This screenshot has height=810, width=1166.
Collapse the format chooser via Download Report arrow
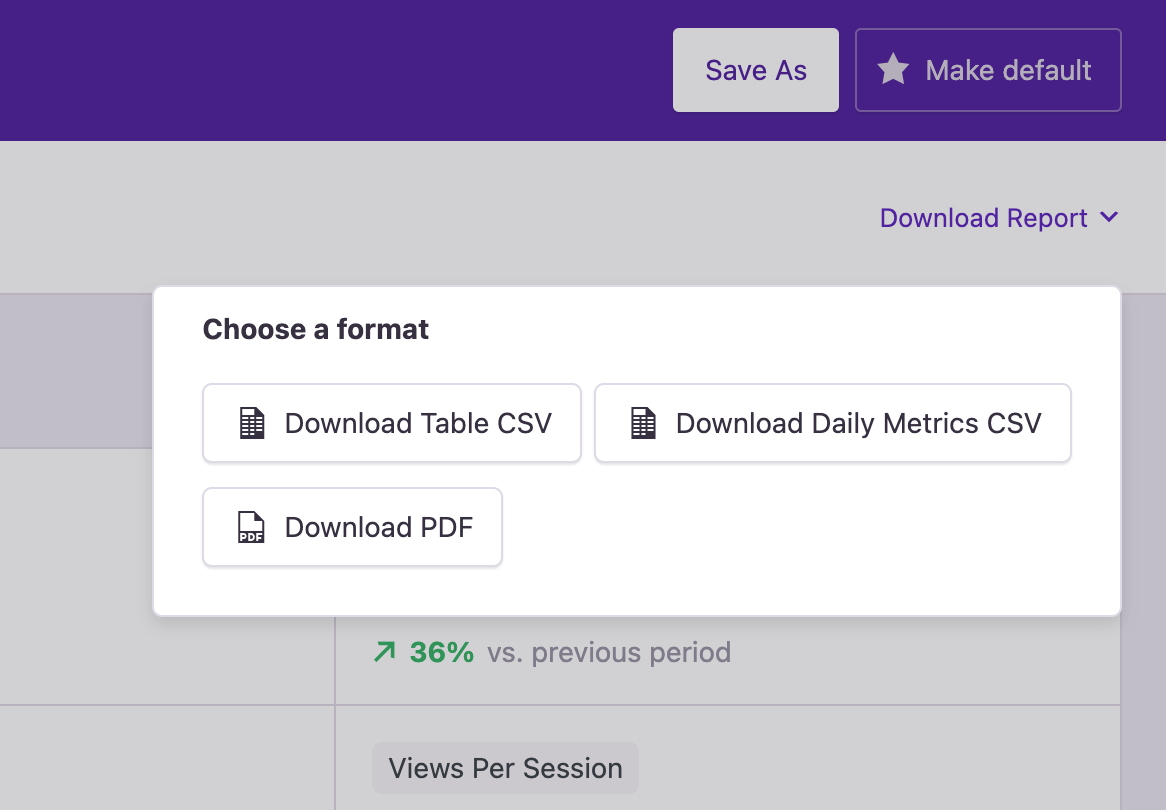1110,217
